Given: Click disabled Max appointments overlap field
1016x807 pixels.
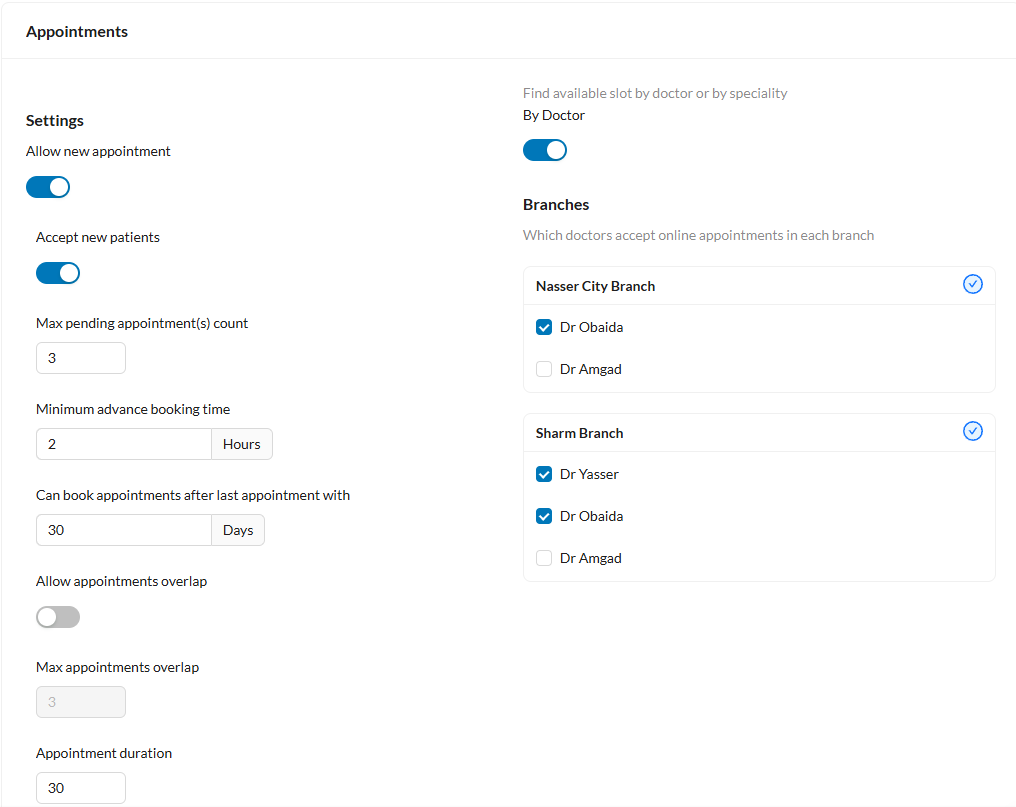Looking at the screenshot, I should 81,702.
